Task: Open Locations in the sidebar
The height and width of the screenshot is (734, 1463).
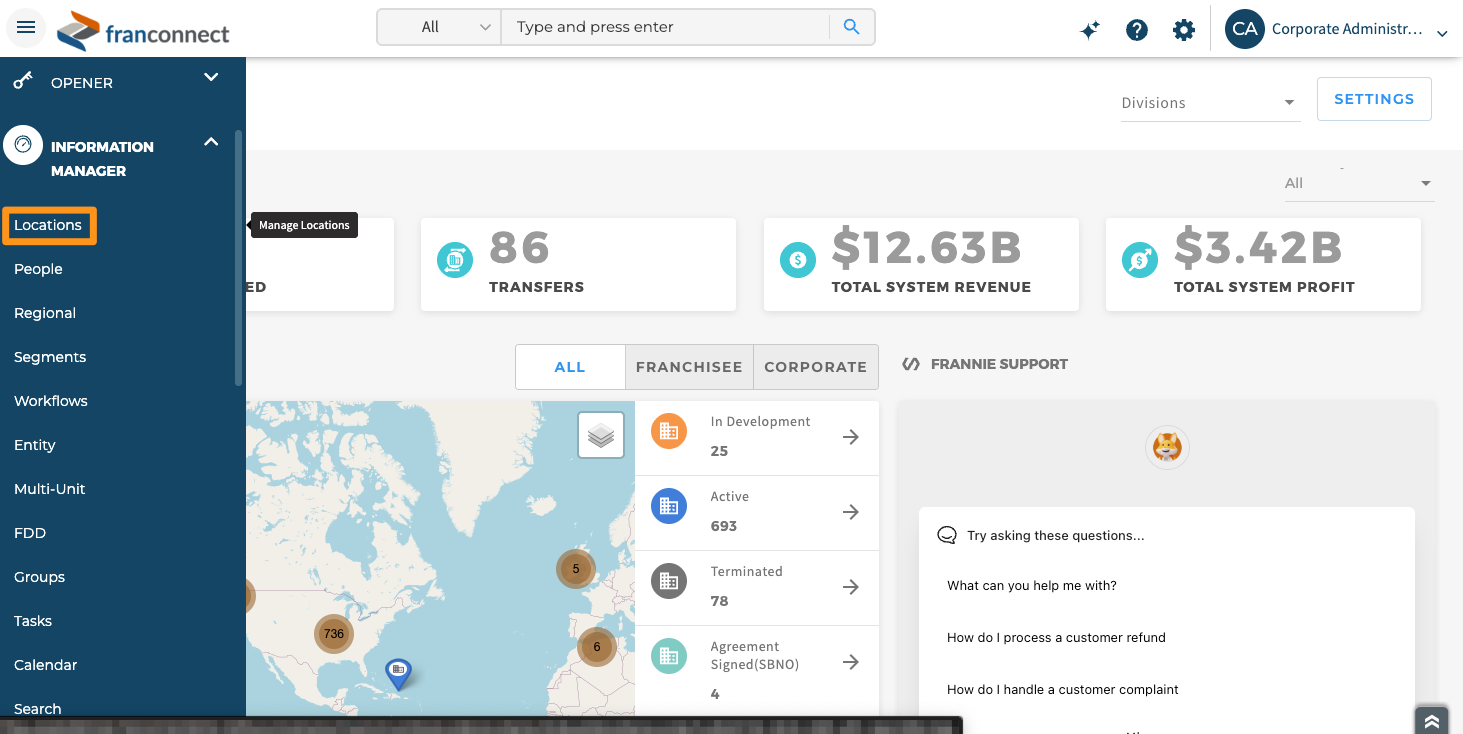Action: coord(48,225)
